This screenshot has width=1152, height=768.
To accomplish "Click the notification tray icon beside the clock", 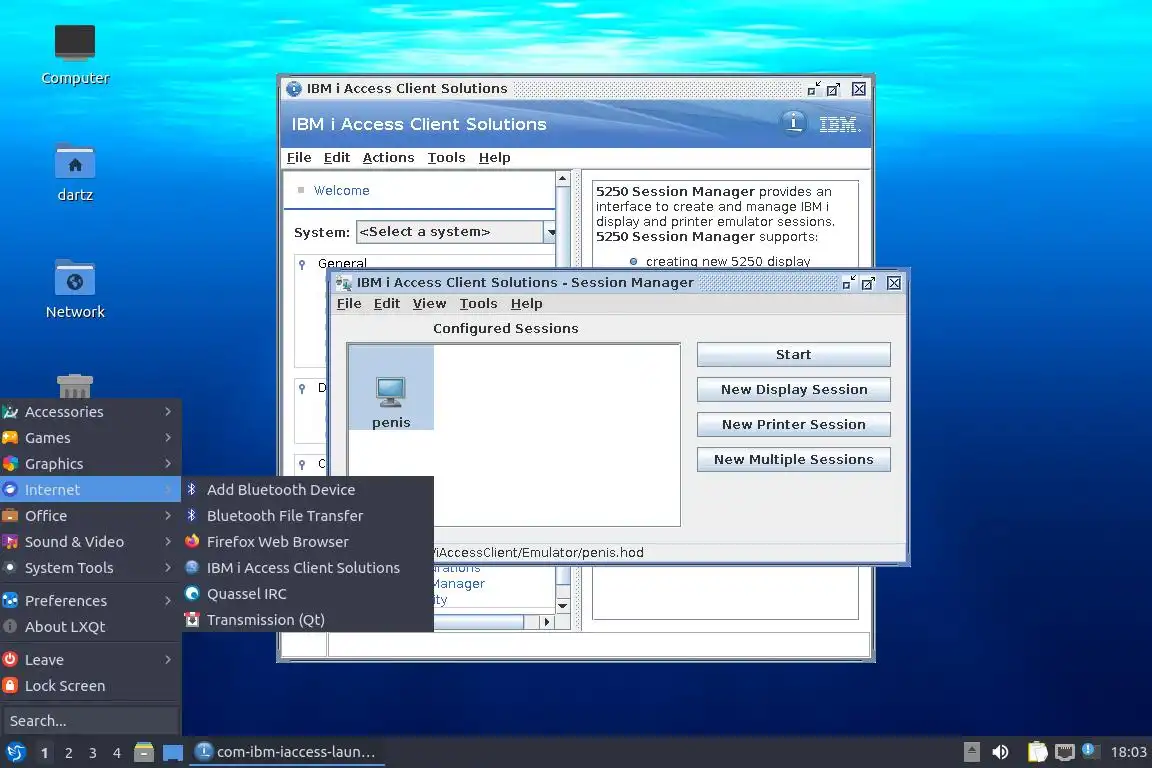I will [x=1090, y=750].
